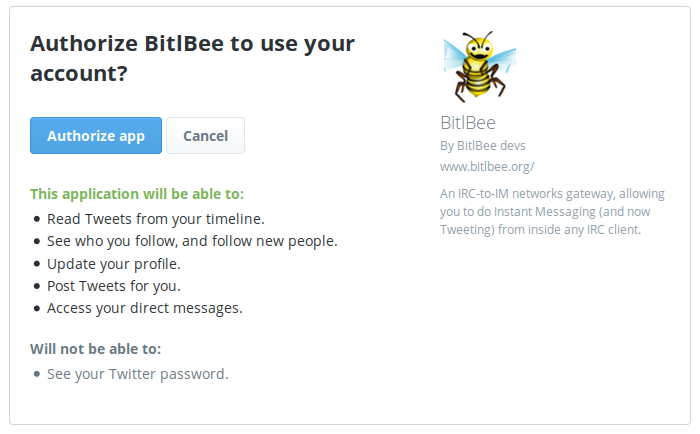The width and height of the screenshot is (700, 434).
Task: Click the 'Will not be able to:' heading
Action: coord(95,349)
